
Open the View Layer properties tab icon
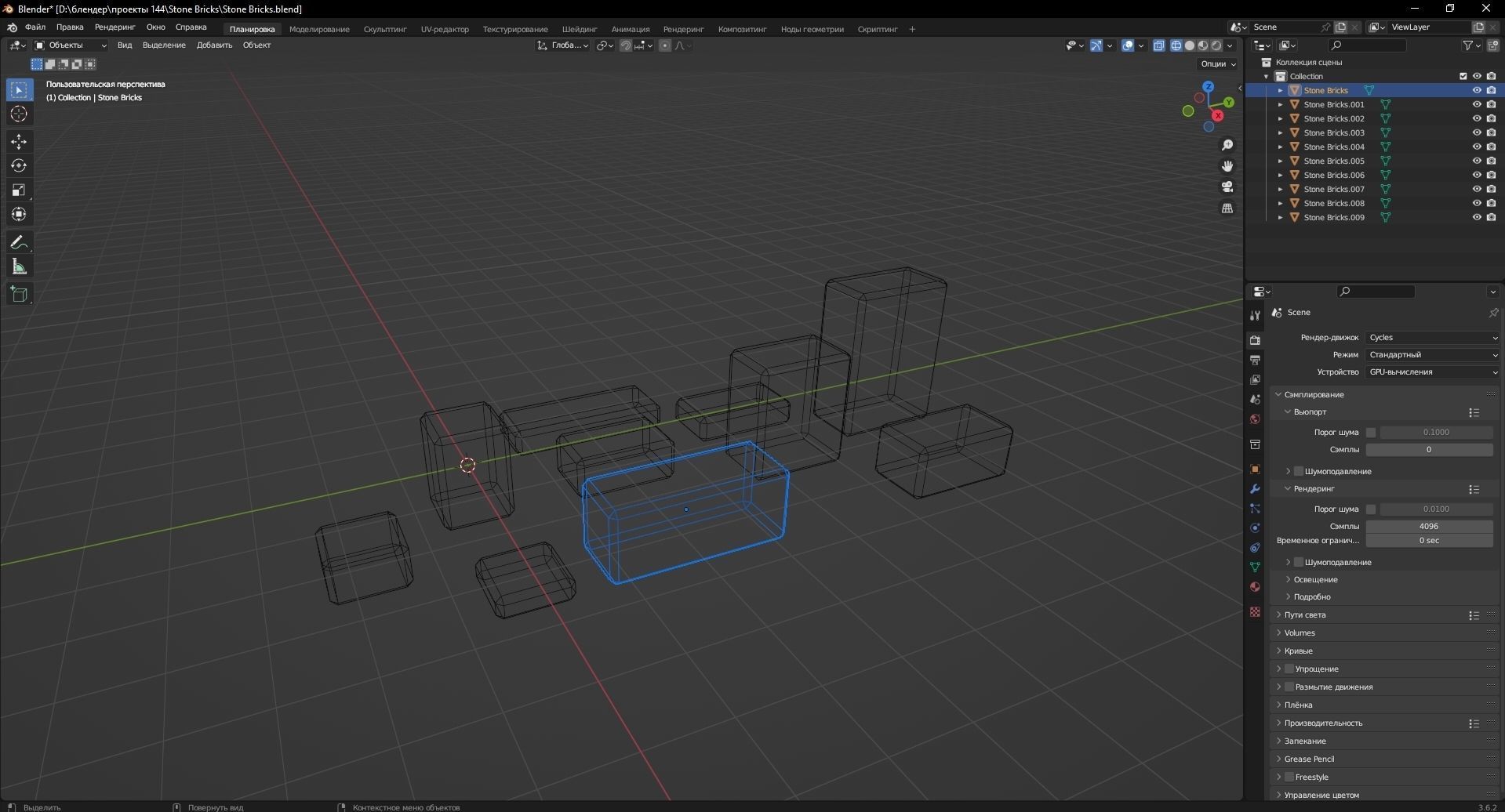(1255, 379)
